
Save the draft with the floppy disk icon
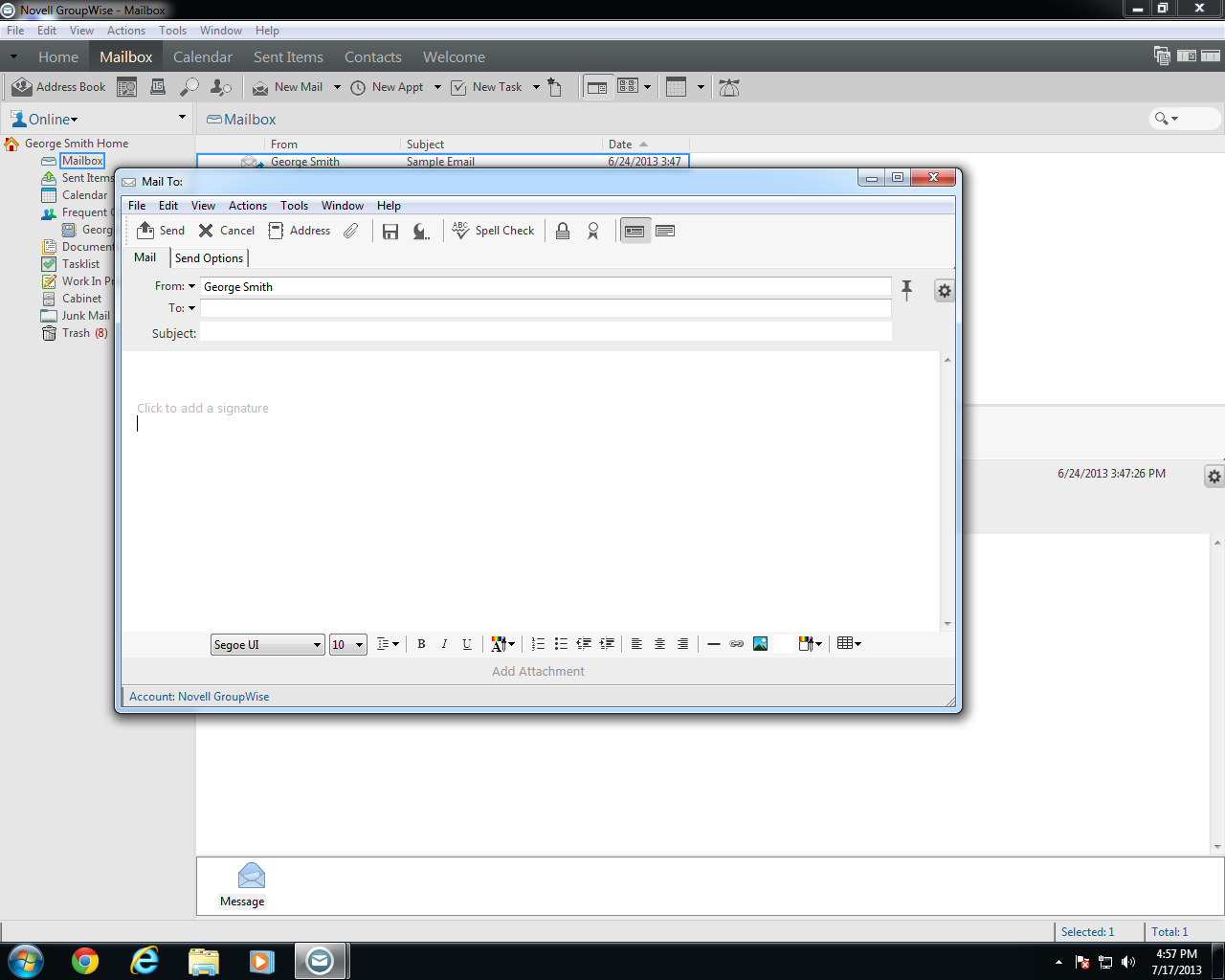(390, 231)
